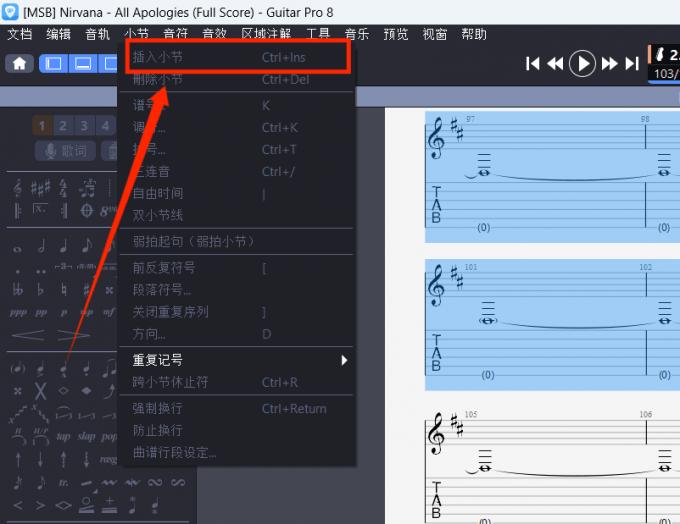Apply natural harmonic (hollow diamond)
This screenshot has width=680, height=524.
tap(63, 391)
